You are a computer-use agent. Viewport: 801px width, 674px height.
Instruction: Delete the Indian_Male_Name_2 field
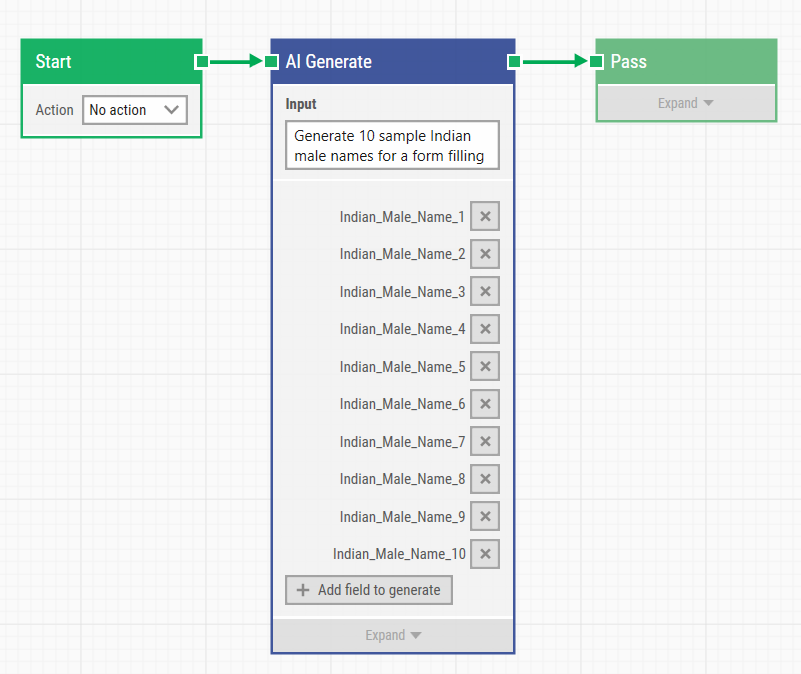click(485, 254)
